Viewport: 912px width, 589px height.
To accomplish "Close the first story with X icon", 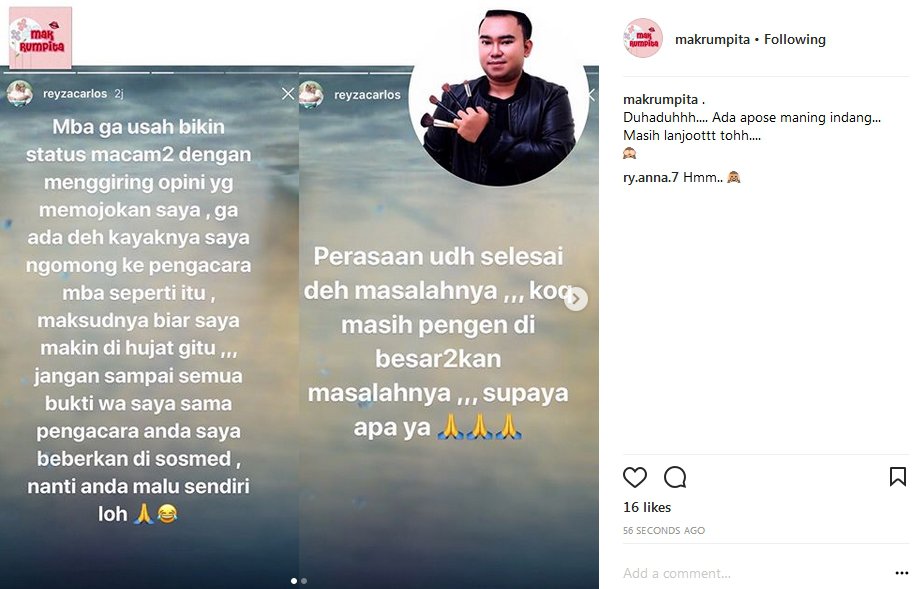I will point(288,94).
